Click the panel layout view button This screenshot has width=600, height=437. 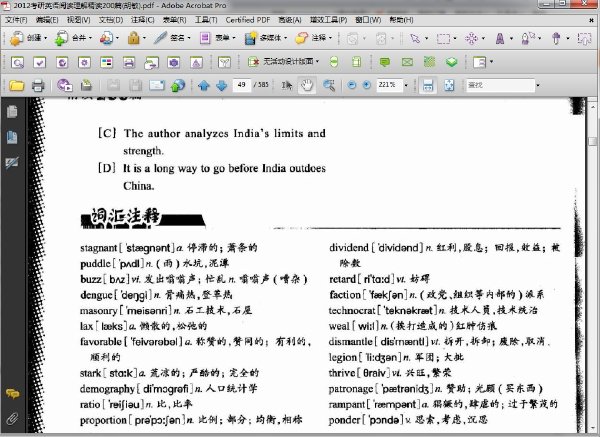click(x=479, y=62)
